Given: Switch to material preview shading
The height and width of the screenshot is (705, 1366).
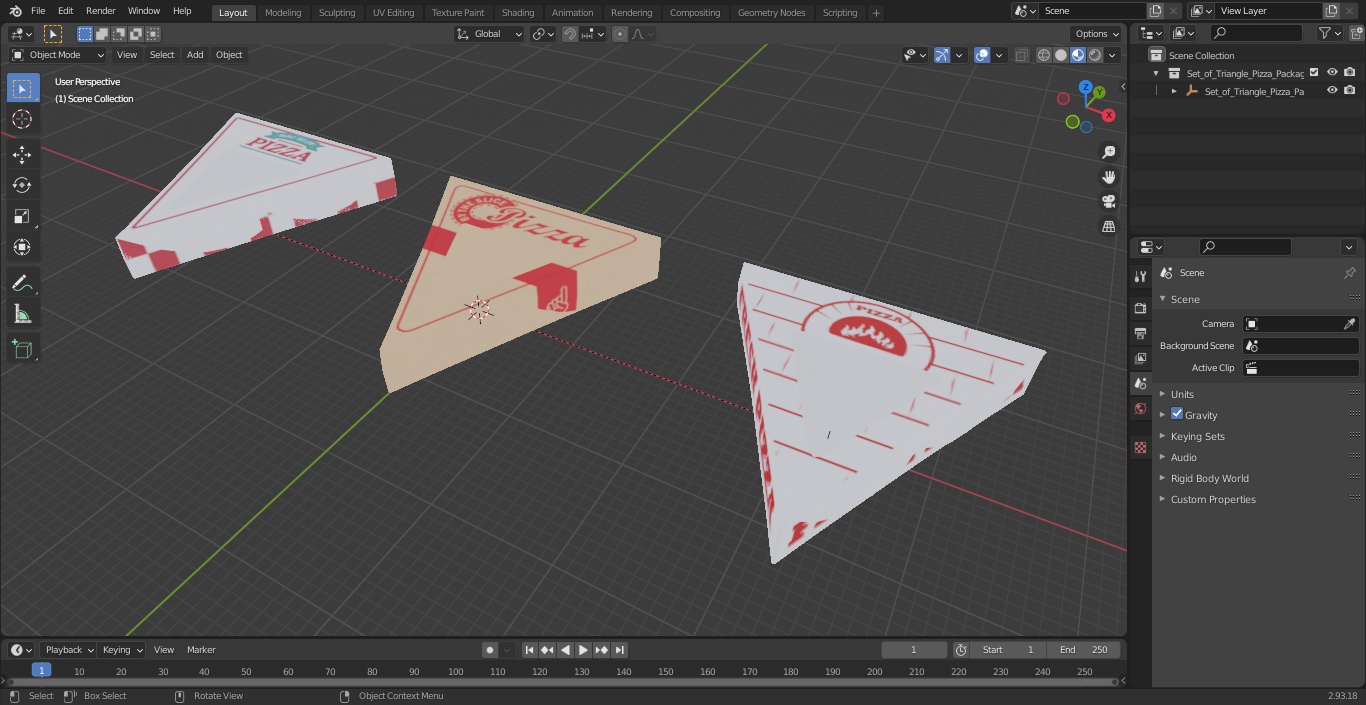Looking at the screenshot, I should tap(1078, 56).
